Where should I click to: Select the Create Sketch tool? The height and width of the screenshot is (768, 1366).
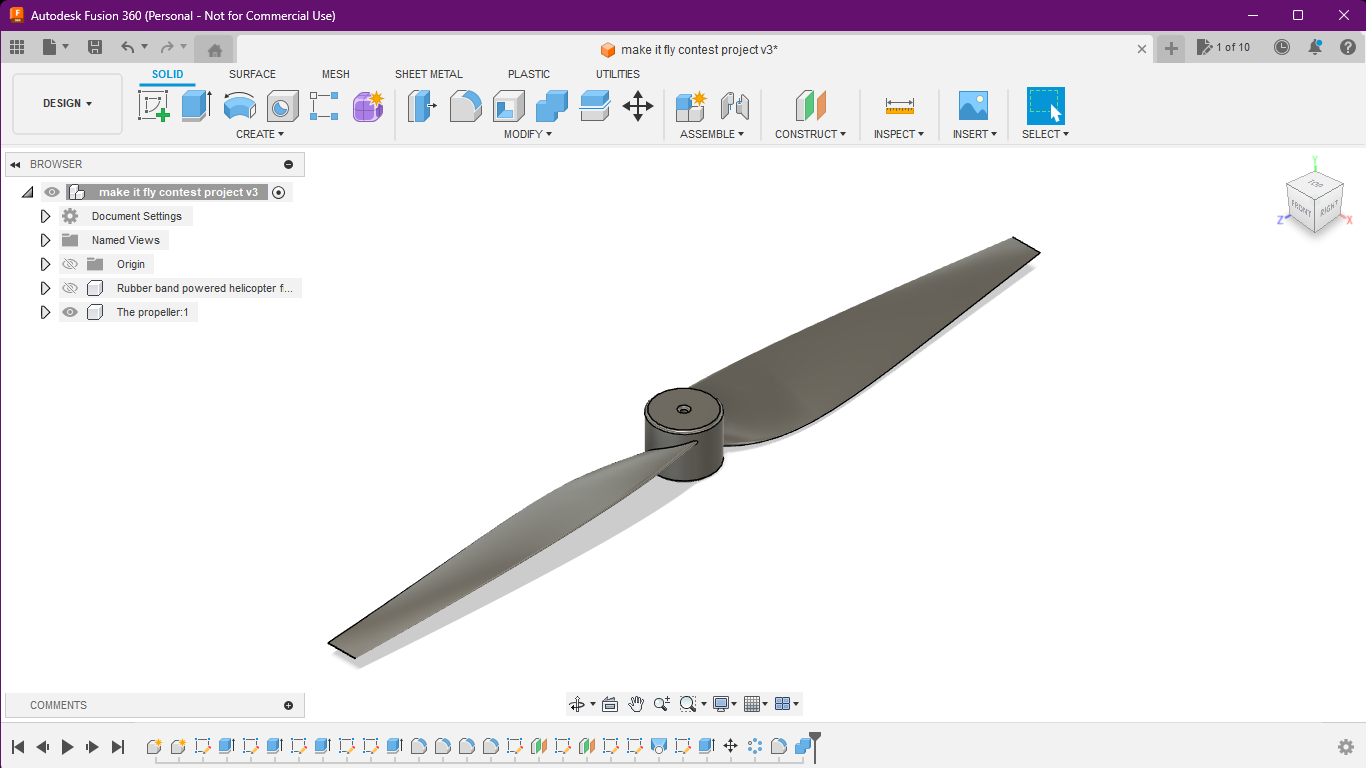point(153,105)
